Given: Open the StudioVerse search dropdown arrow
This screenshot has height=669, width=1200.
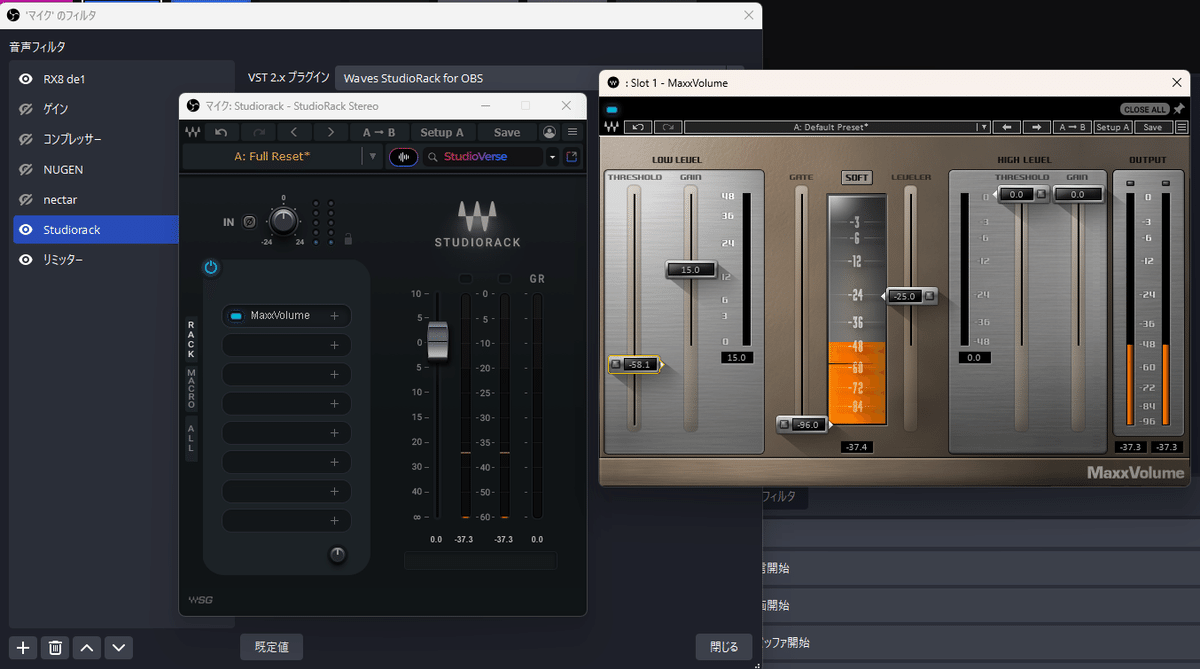Looking at the screenshot, I should (553, 157).
